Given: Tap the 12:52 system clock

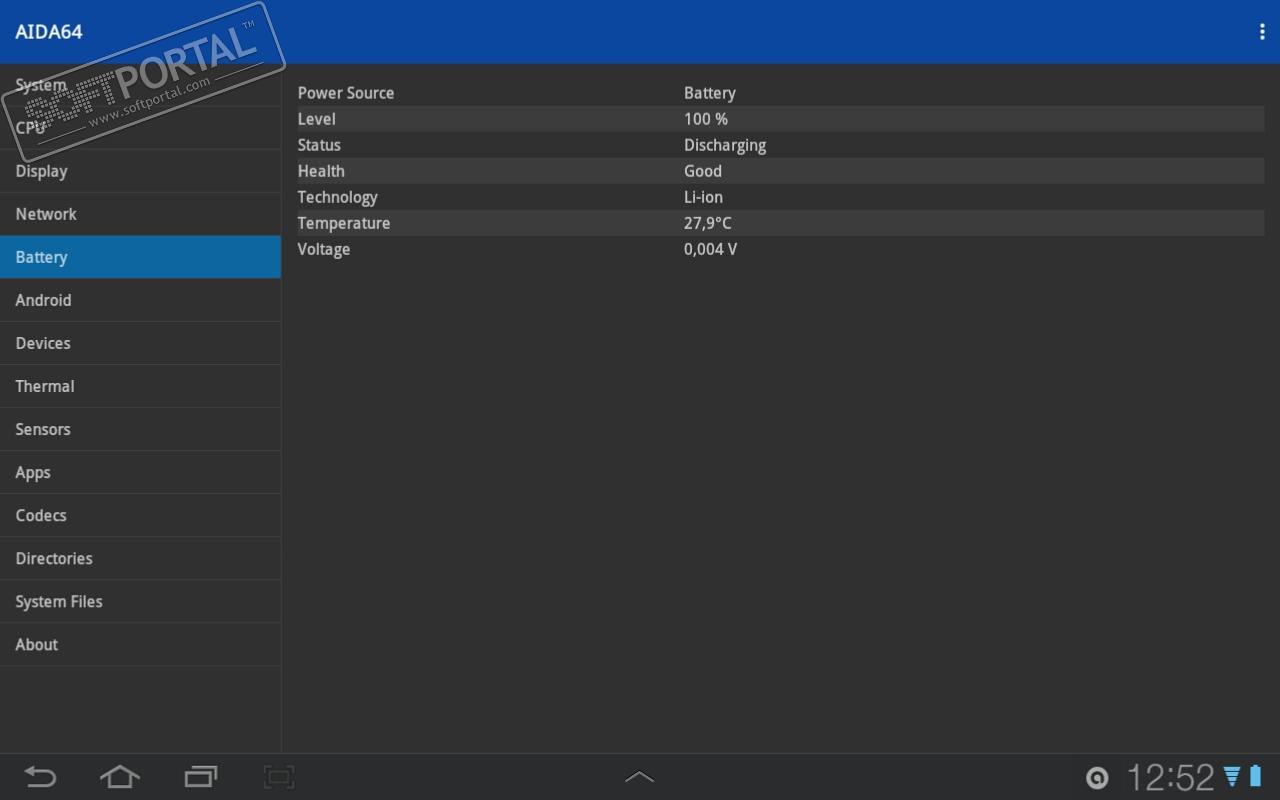Looking at the screenshot, I should tap(1170, 777).
